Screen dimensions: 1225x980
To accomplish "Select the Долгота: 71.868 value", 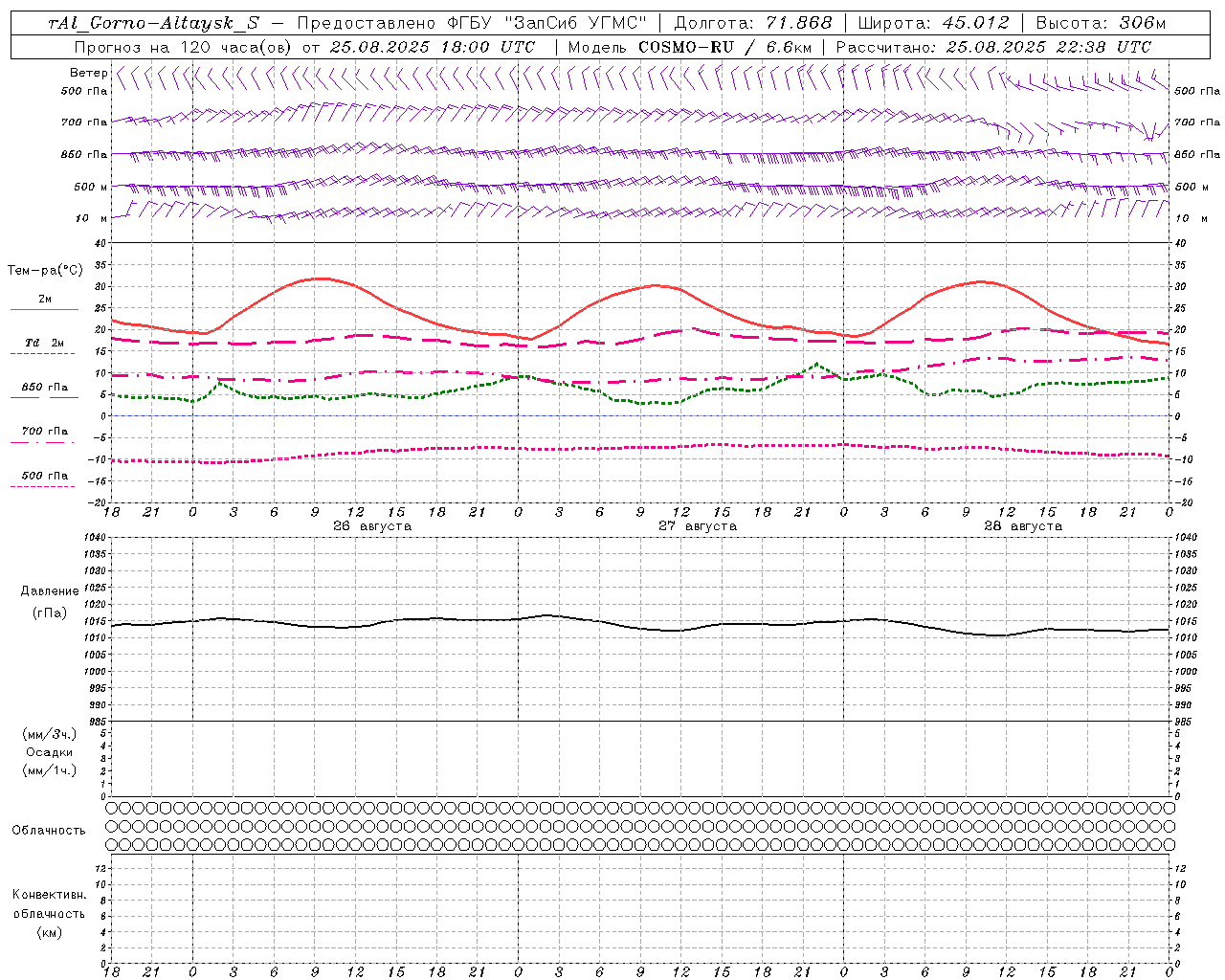I will click(753, 23).
